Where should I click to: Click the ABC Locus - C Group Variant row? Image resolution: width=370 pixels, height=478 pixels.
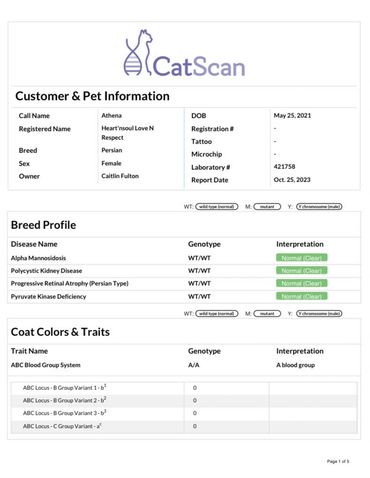coord(184,426)
